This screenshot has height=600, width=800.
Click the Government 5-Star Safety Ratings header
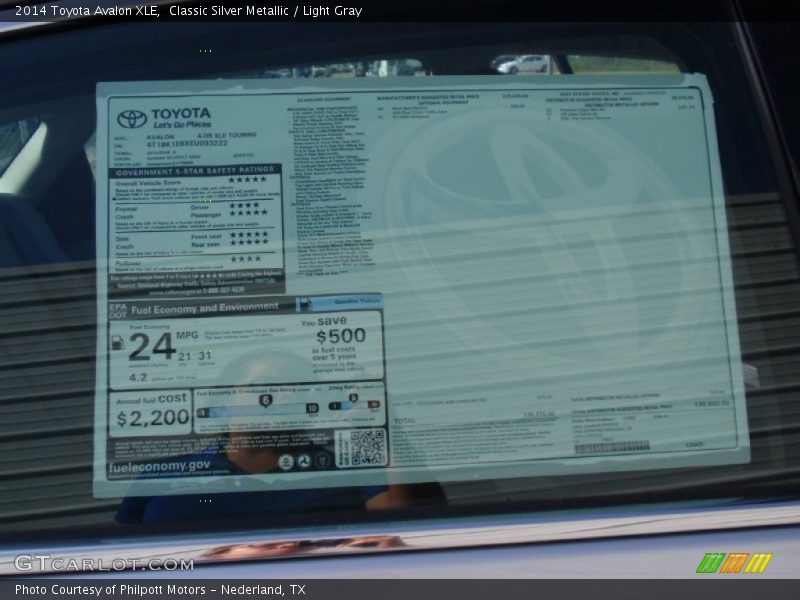pos(194,171)
